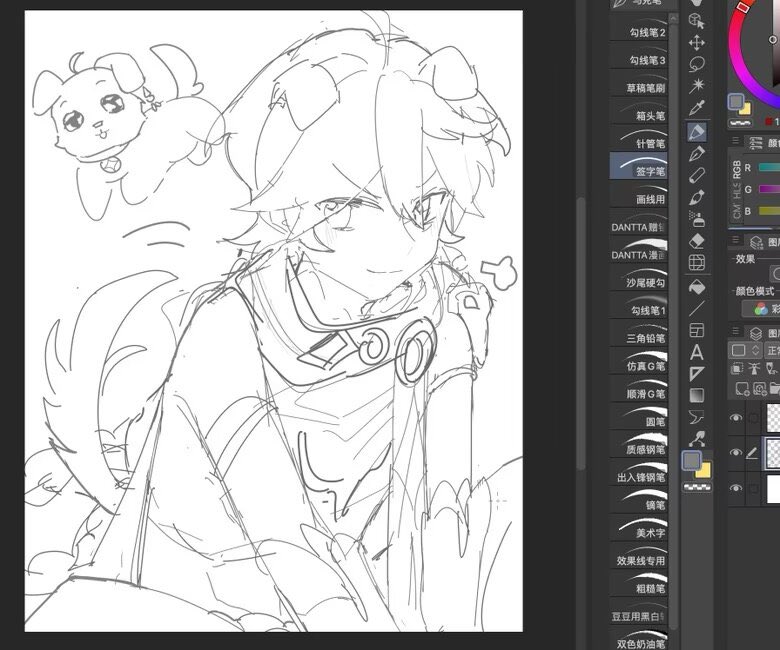Select the transparent color swatch in toolbar
The width and height of the screenshot is (780, 650).
697,487
